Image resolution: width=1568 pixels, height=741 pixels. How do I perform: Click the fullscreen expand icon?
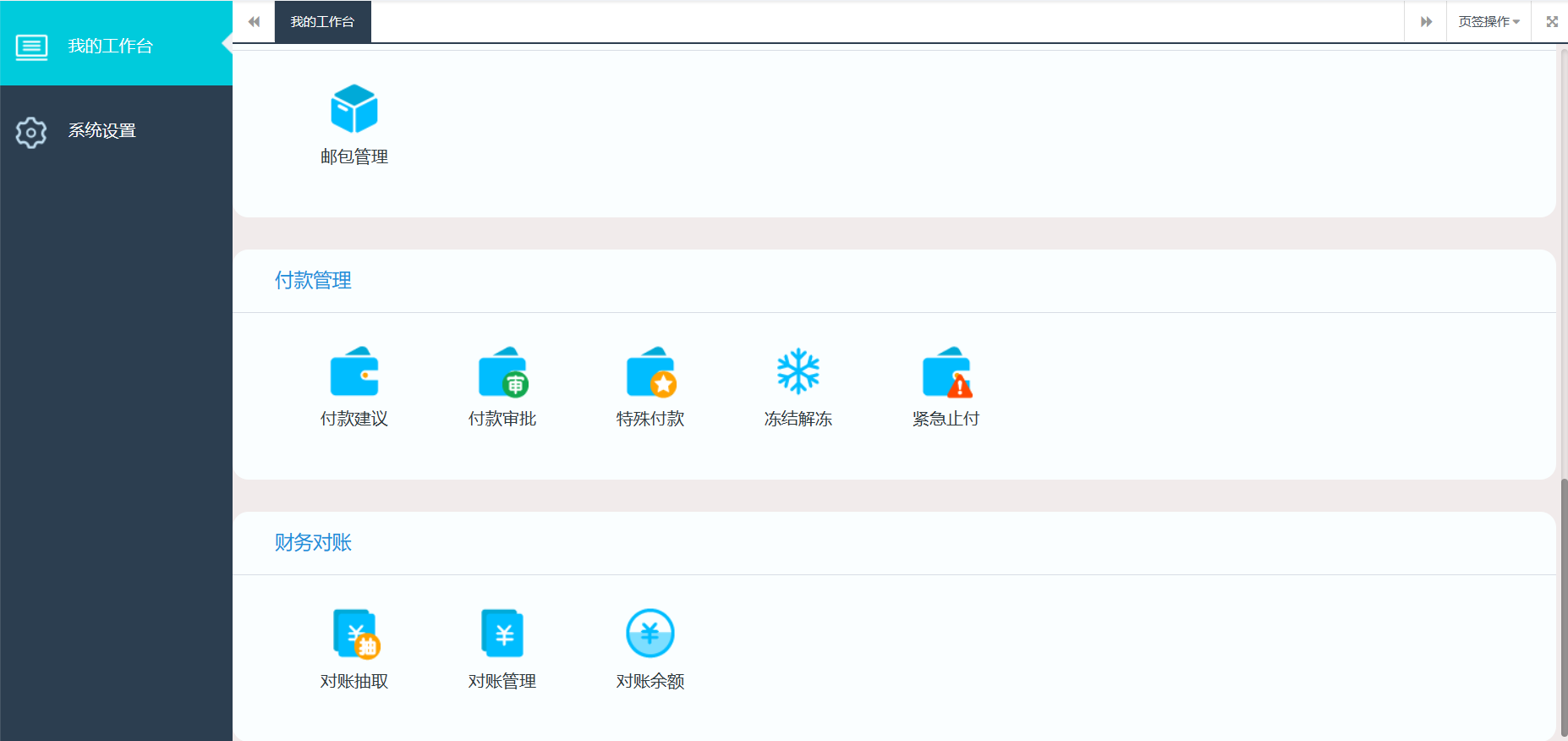[1552, 22]
